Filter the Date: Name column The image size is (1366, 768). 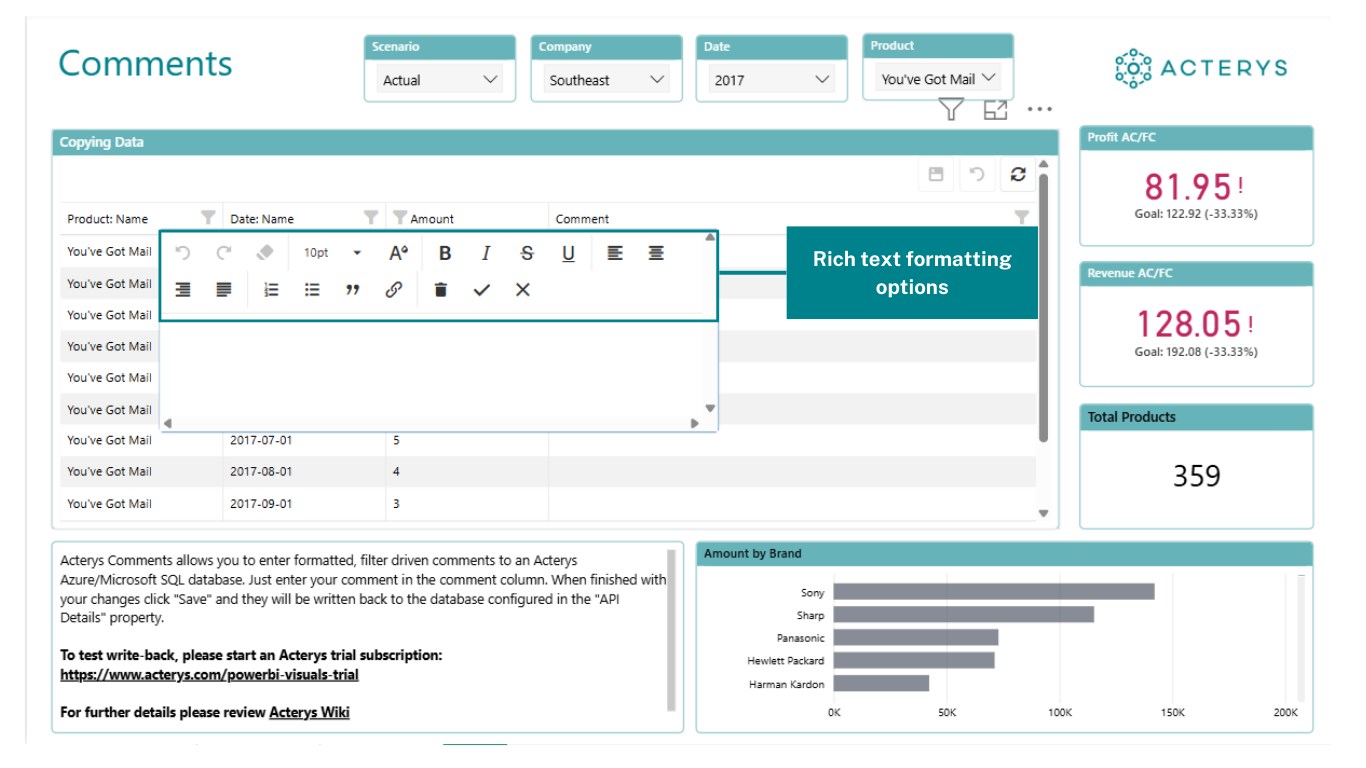tap(371, 217)
